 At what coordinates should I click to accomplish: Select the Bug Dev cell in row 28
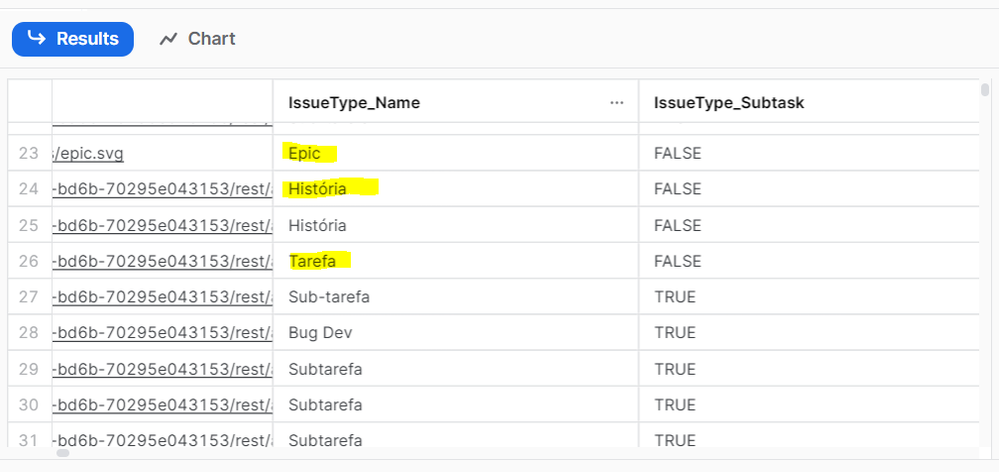point(456,333)
